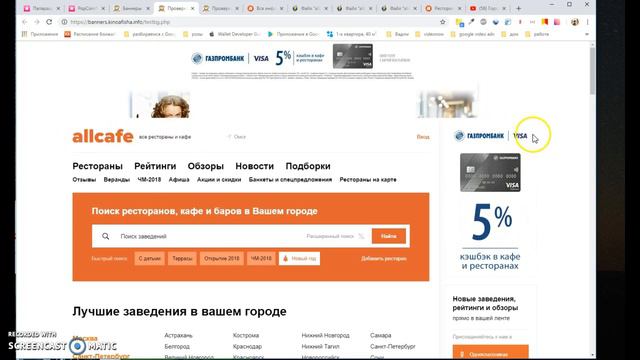Click the Вход login link

click(x=423, y=137)
